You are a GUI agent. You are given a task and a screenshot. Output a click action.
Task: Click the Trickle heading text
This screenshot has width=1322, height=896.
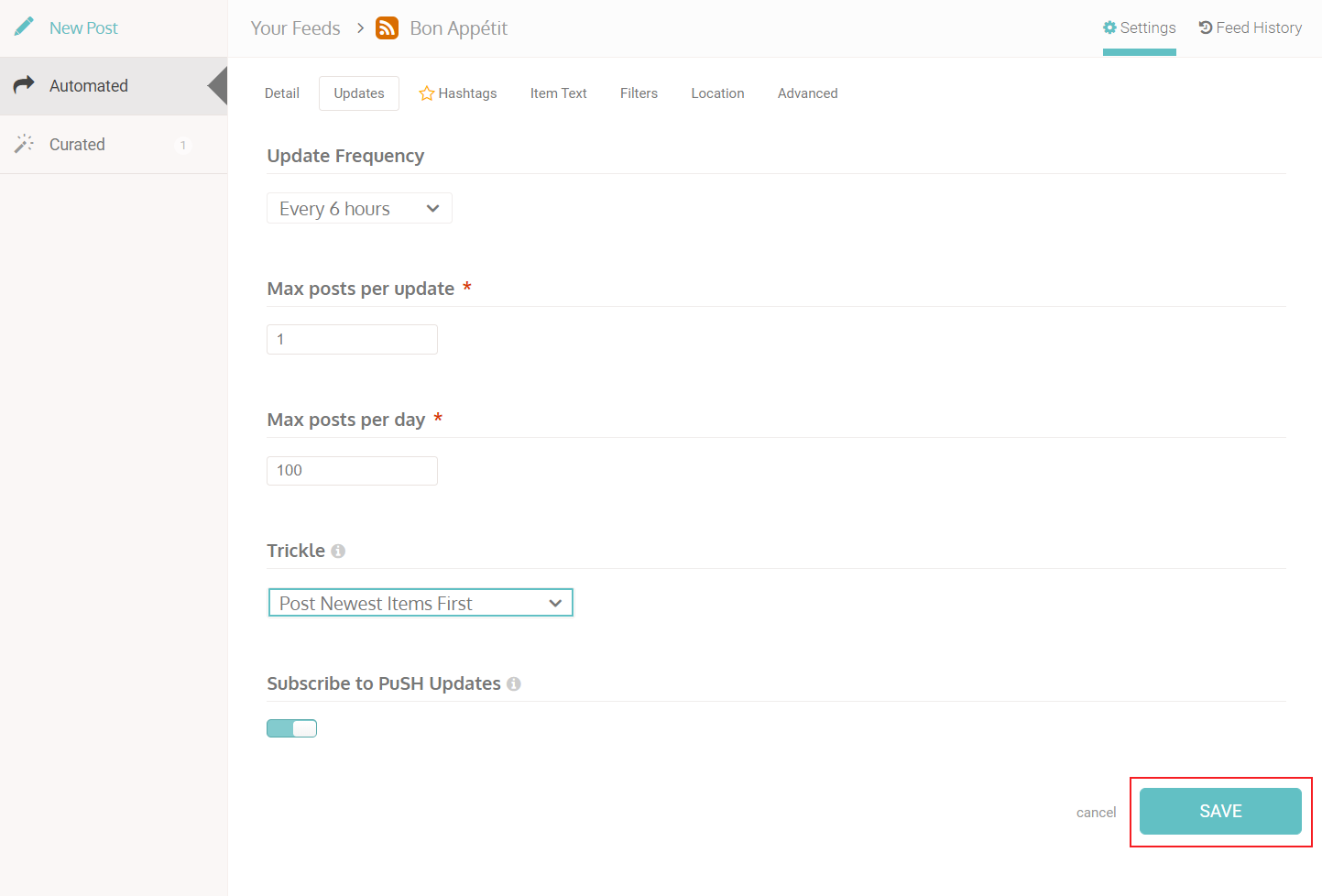coord(296,551)
